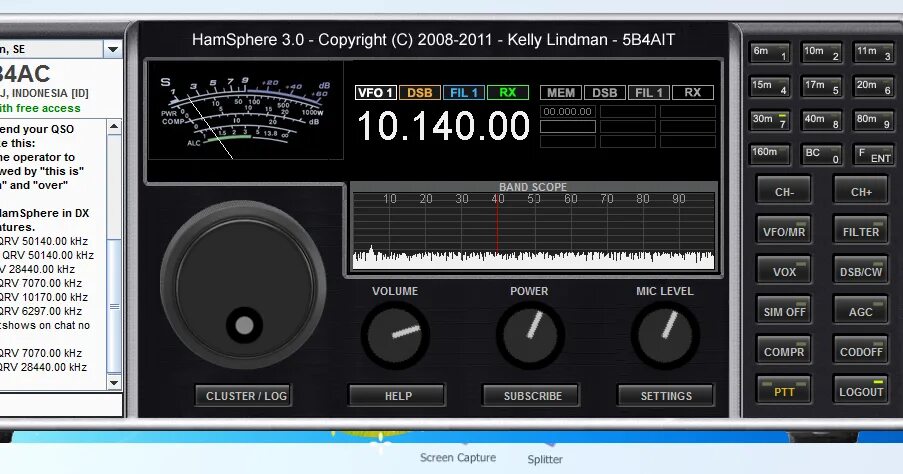Screen dimensions: 903x474
Task: Switch between DSB and CW modes
Action: click(860, 270)
